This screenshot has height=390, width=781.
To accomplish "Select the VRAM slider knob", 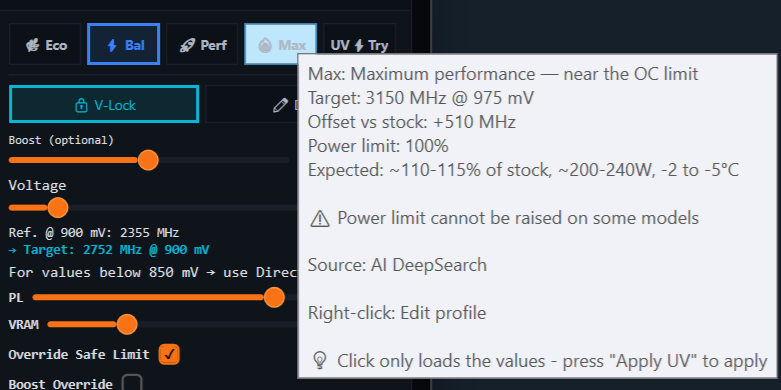I will tap(127, 324).
